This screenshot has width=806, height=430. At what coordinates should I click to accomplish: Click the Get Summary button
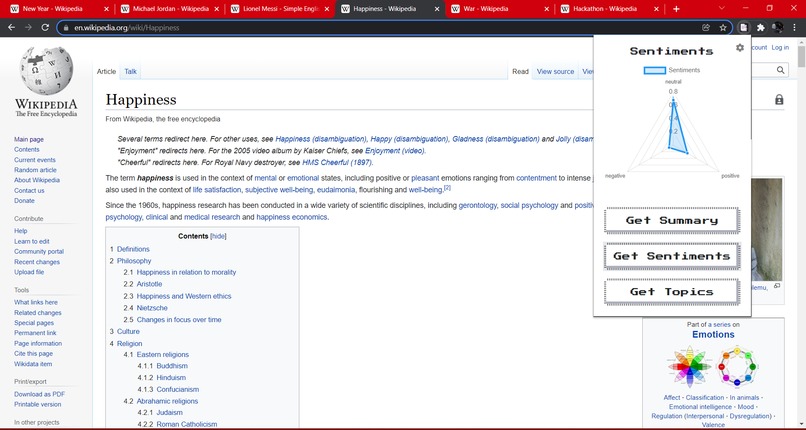point(672,220)
